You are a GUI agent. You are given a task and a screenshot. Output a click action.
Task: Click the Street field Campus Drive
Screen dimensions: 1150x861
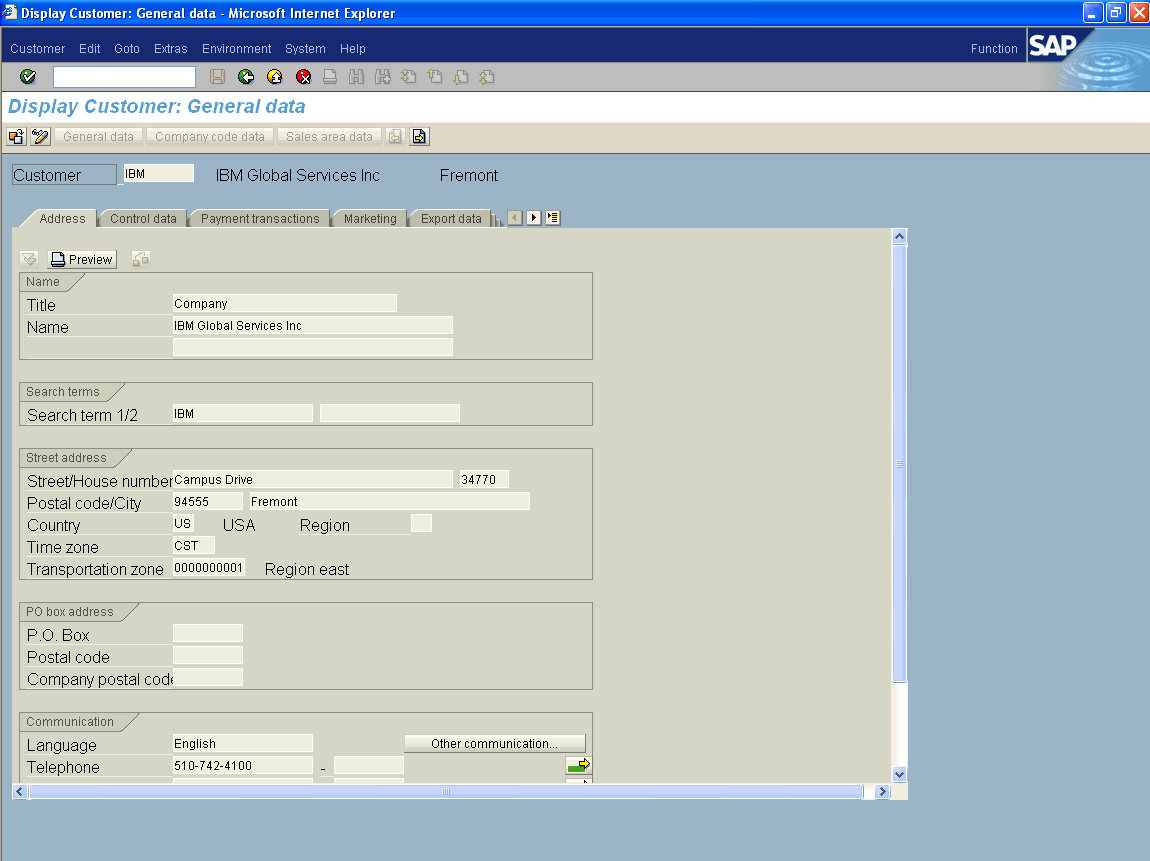click(x=312, y=480)
